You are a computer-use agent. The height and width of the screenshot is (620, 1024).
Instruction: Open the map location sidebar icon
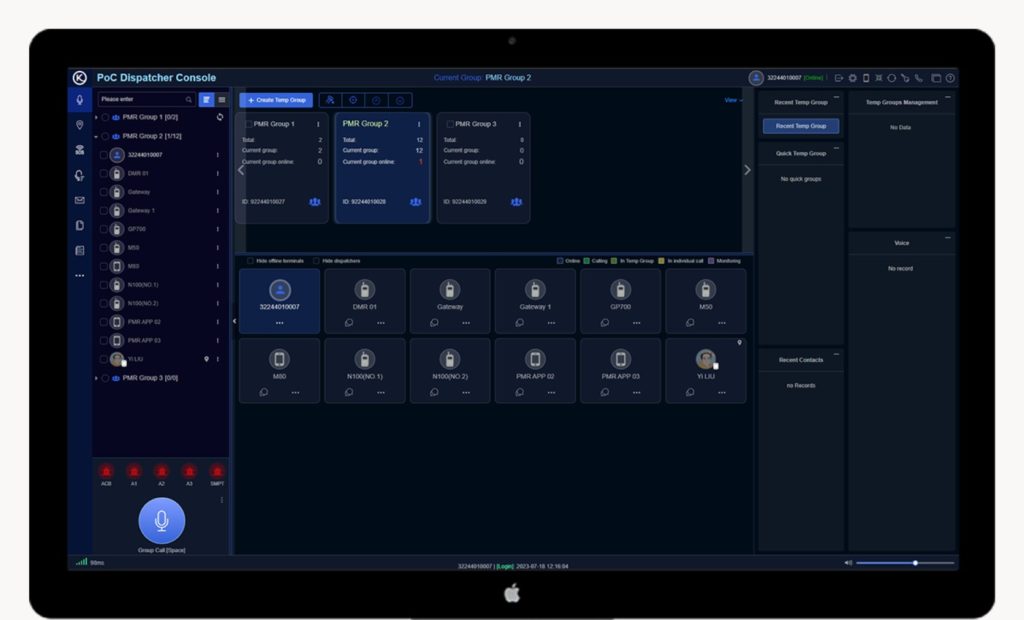click(80, 125)
